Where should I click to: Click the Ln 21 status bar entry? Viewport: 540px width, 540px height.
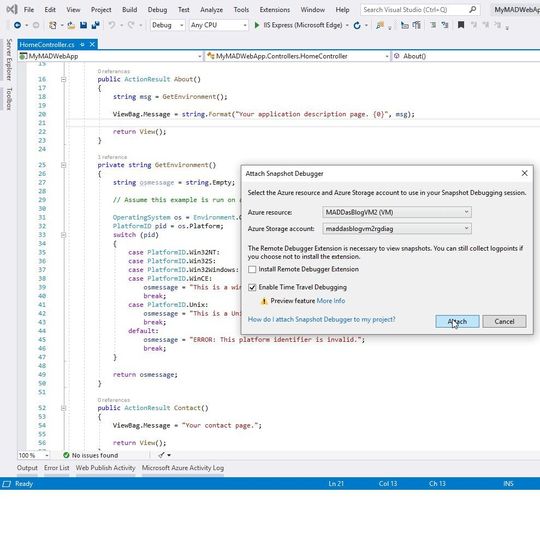pyautogui.click(x=336, y=484)
